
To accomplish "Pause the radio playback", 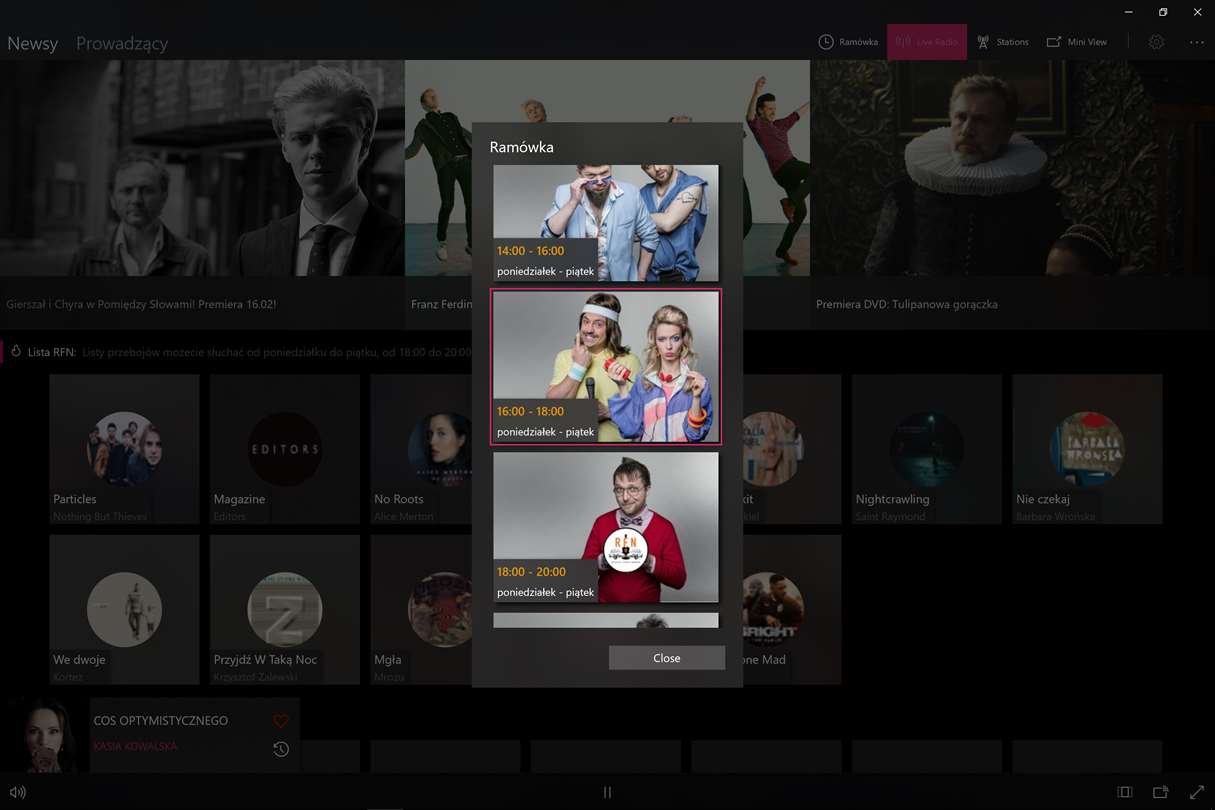I will click(x=607, y=792).
